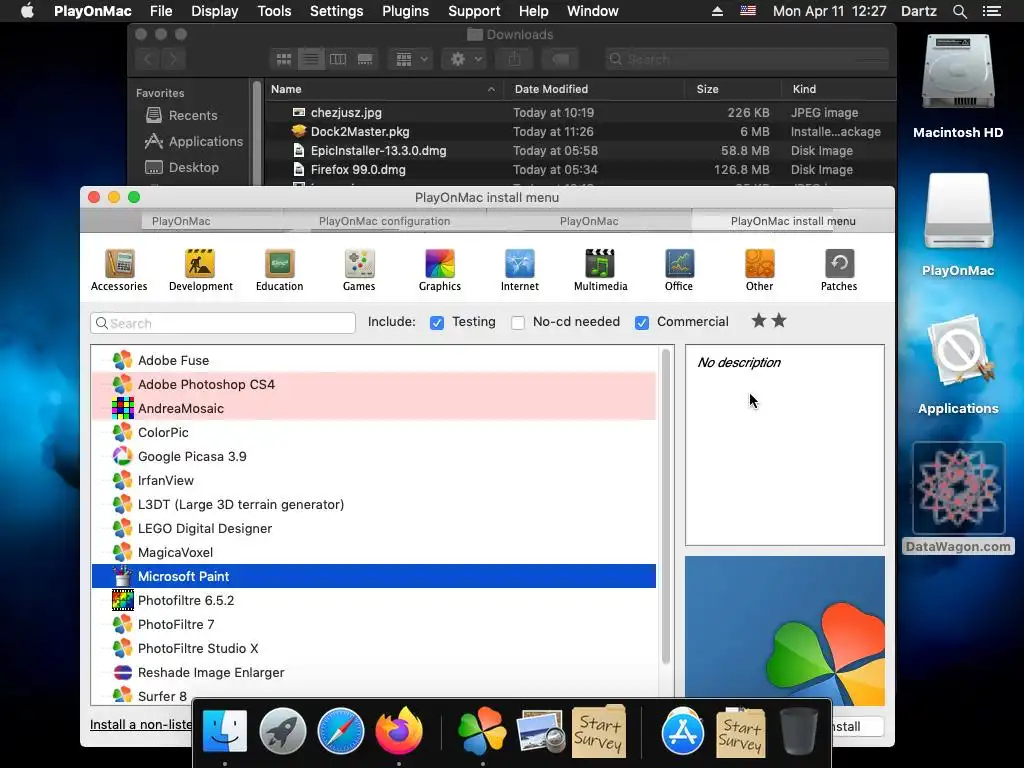
Task: Open the Applications desktop shortcut
Action: (x=957, y=364)
